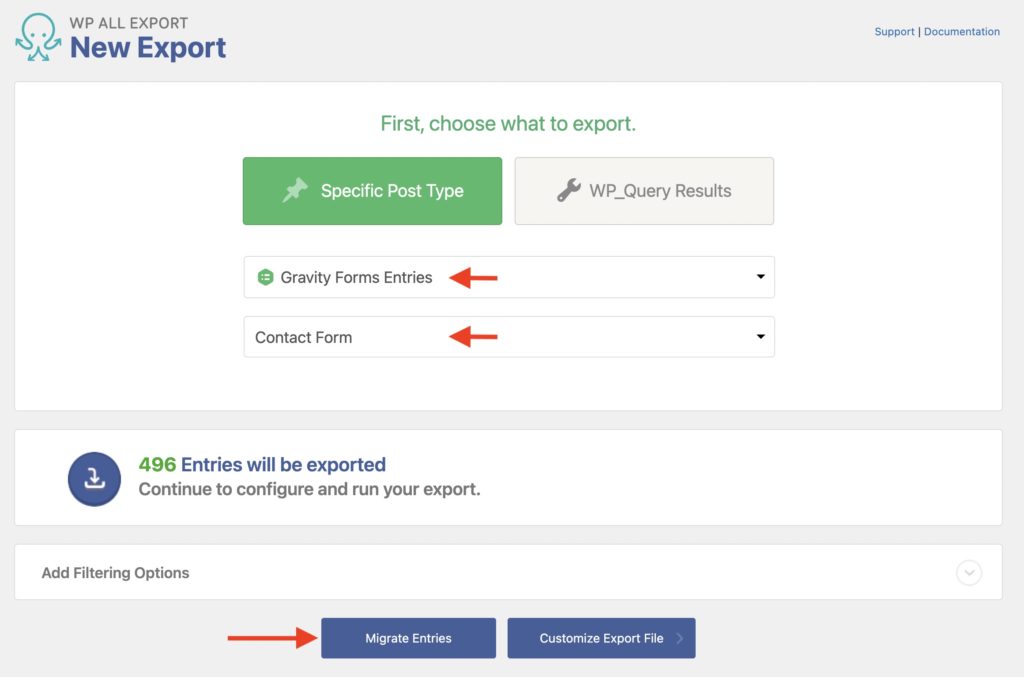
Task: Click the caret on Gravity Forms Entries dropdown
Action: click(759, 277)
